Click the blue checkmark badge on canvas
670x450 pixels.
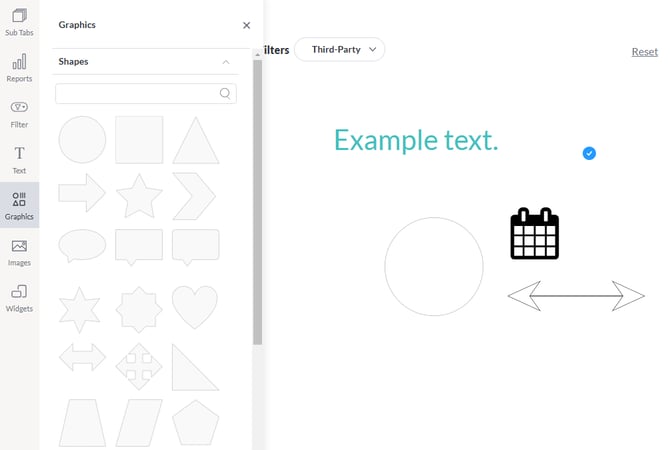[x=589, y=153]
